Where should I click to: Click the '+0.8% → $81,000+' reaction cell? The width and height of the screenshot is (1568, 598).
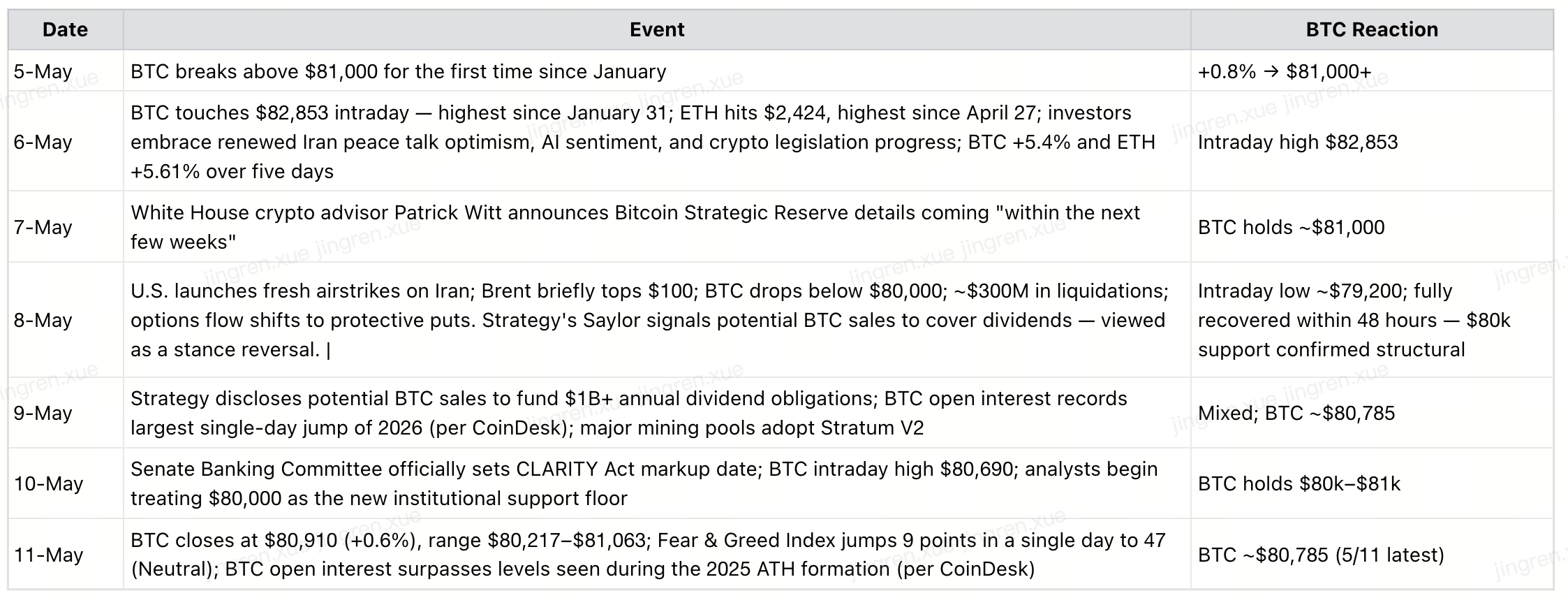tap(1372, 71)
